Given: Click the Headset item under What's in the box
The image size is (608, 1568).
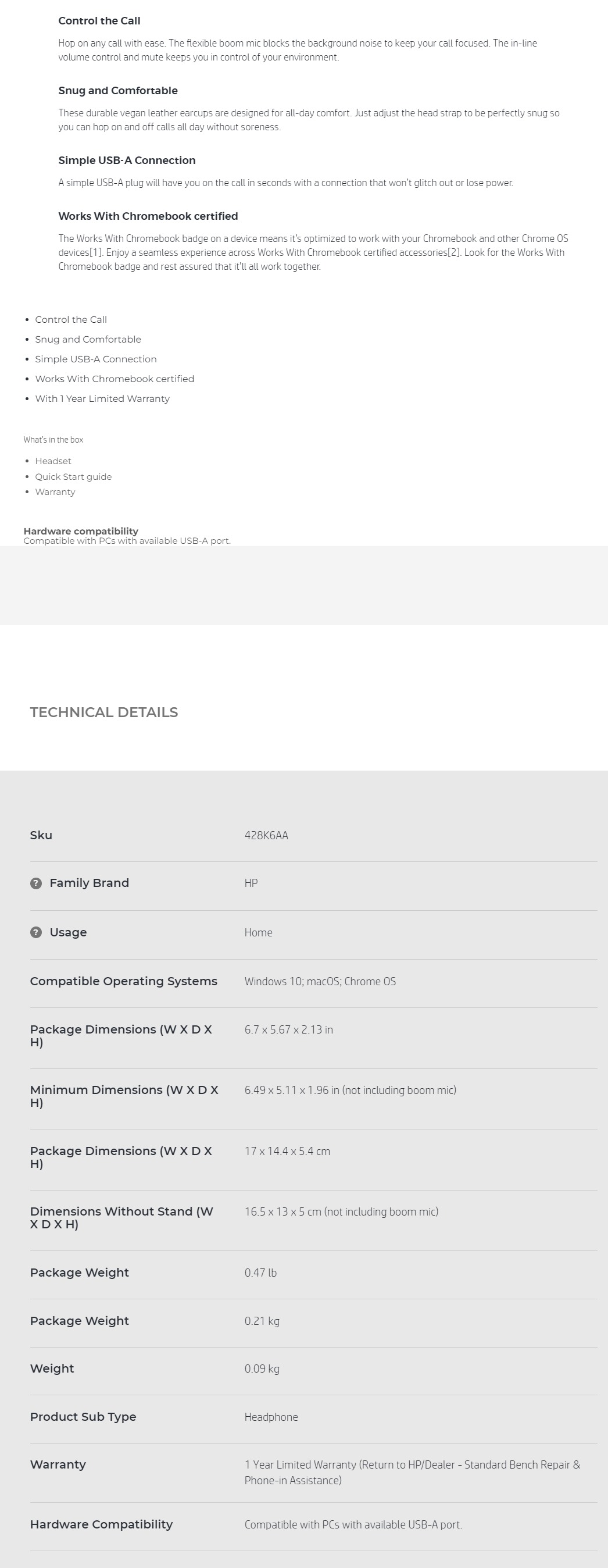Looking at the screenshot, I should coord(53,461).
